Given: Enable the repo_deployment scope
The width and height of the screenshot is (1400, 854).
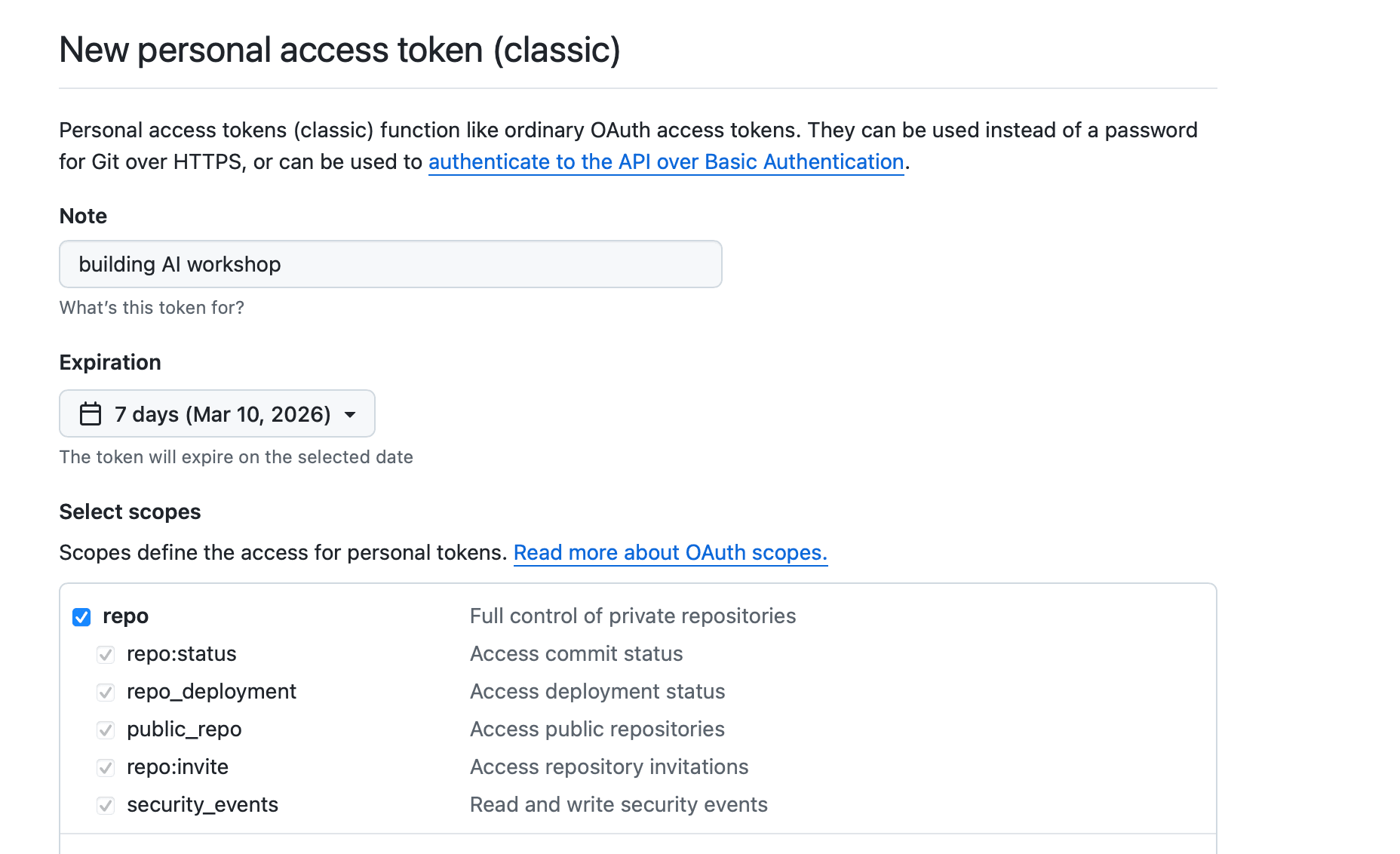Looking at the screenshot, I should (x=106, y=692).
